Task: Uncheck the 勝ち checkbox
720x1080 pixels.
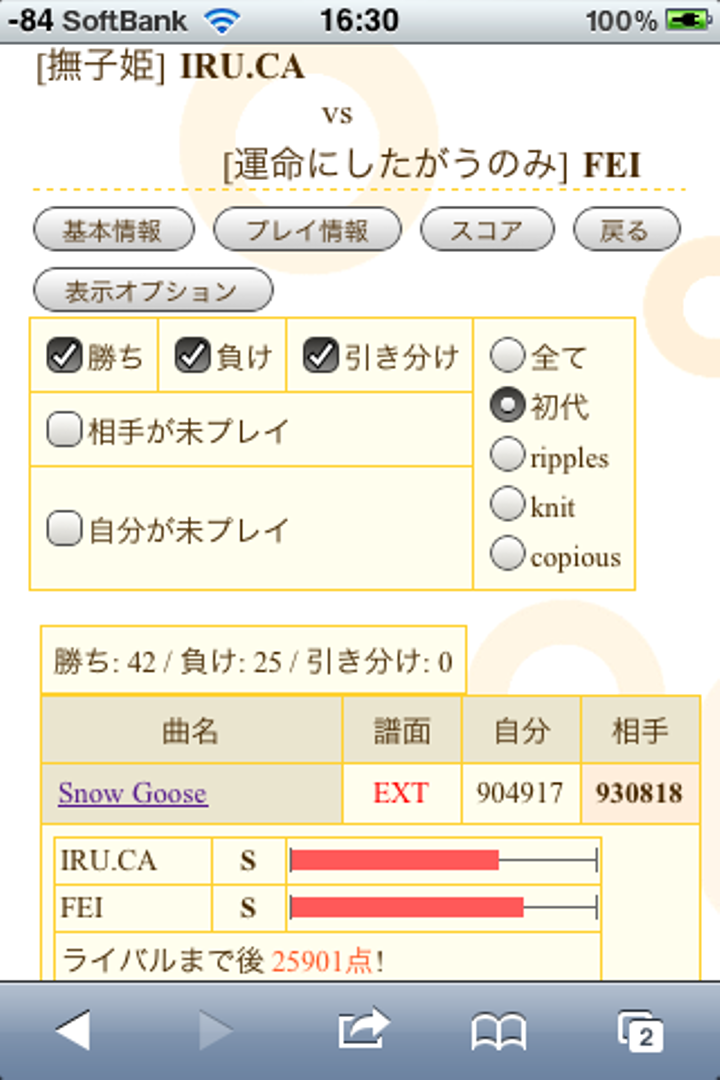Action: point(65,356)
